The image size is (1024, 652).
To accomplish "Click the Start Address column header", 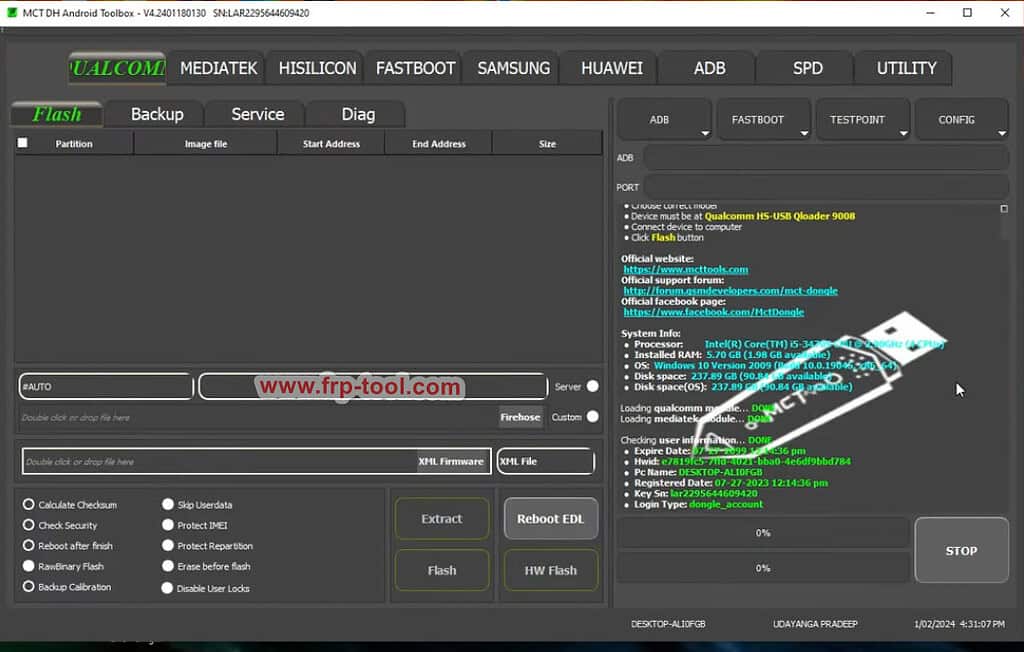I will 331,144.
